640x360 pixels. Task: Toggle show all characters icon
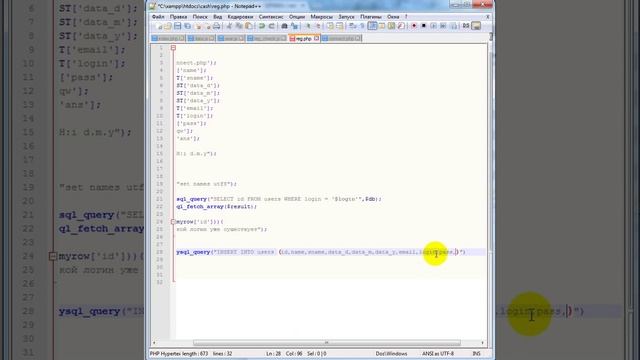click(x=362, y=26)
